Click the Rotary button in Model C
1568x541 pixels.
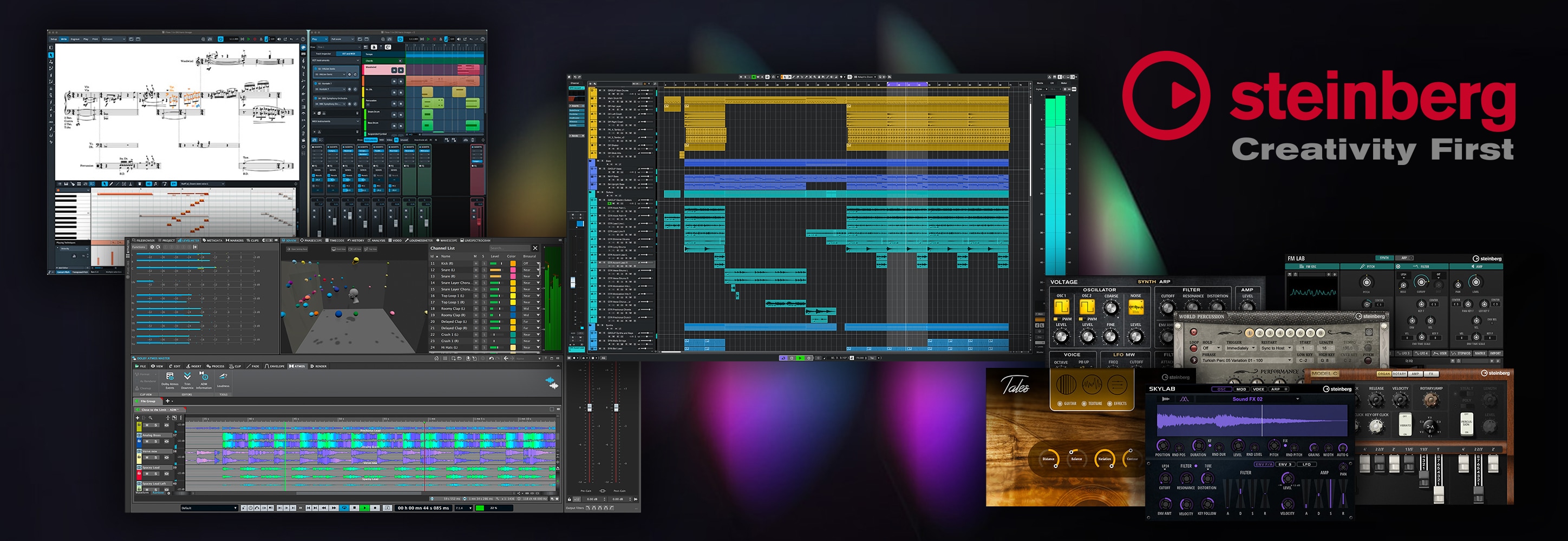(1400, 374)
